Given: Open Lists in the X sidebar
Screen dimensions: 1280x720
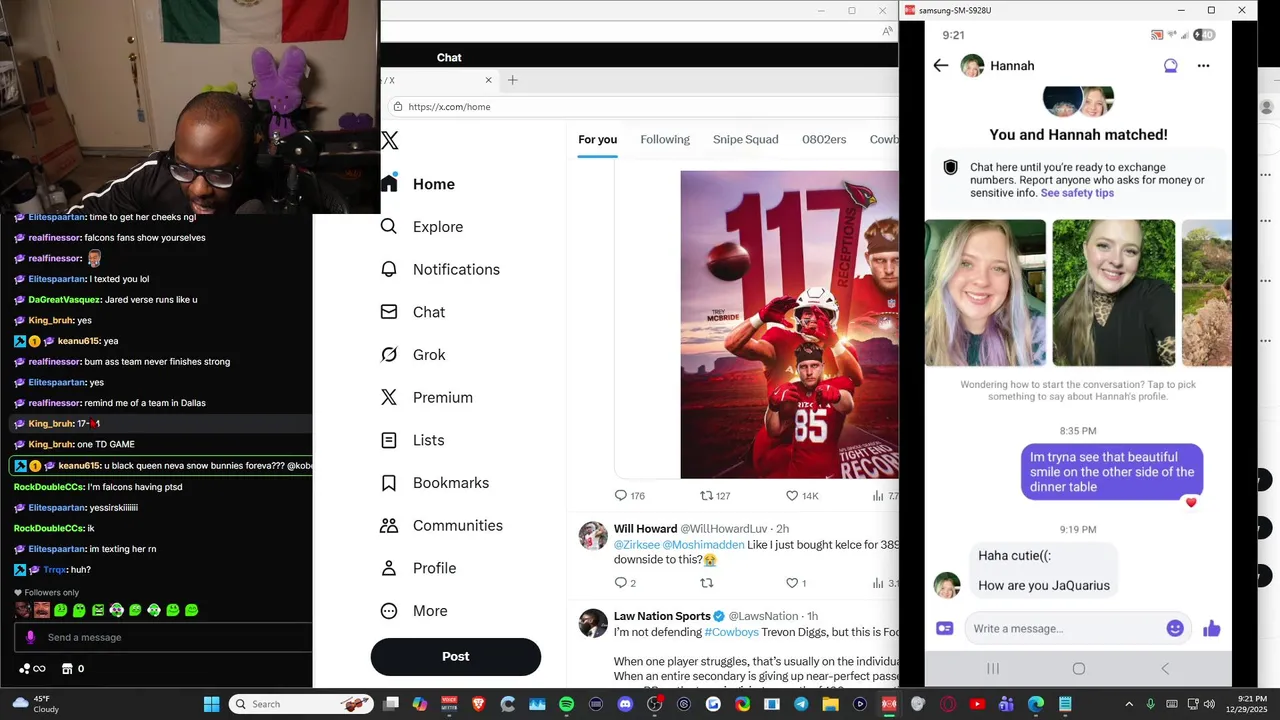Looking at the screenshot, I should 412,440.
